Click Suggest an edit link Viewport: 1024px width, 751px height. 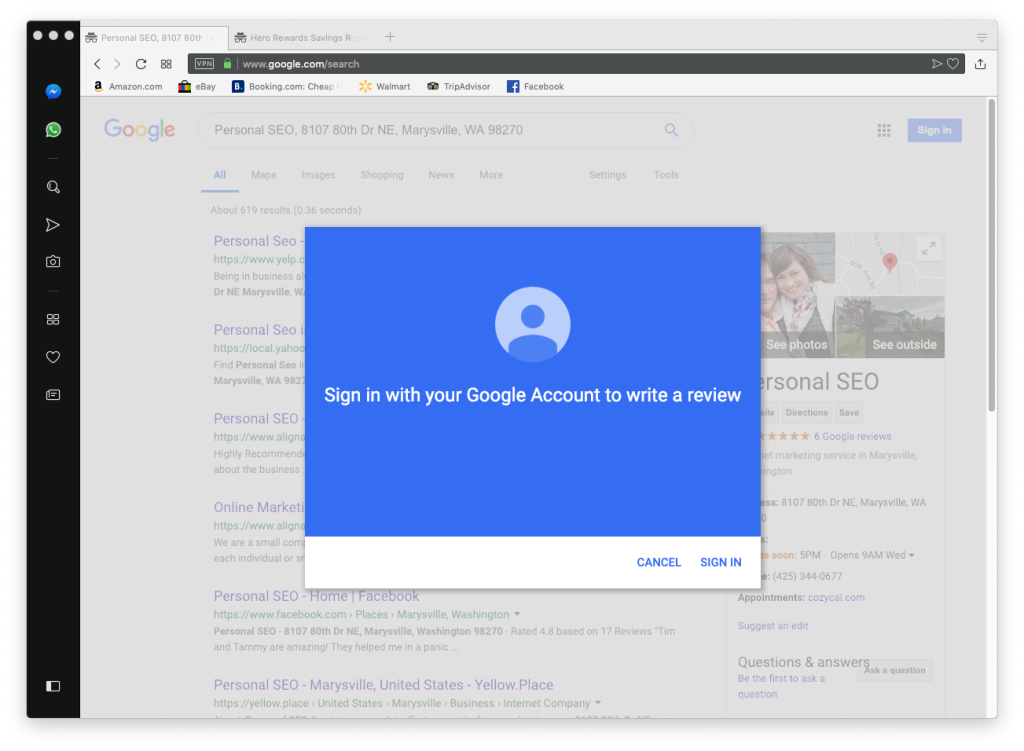773,626
